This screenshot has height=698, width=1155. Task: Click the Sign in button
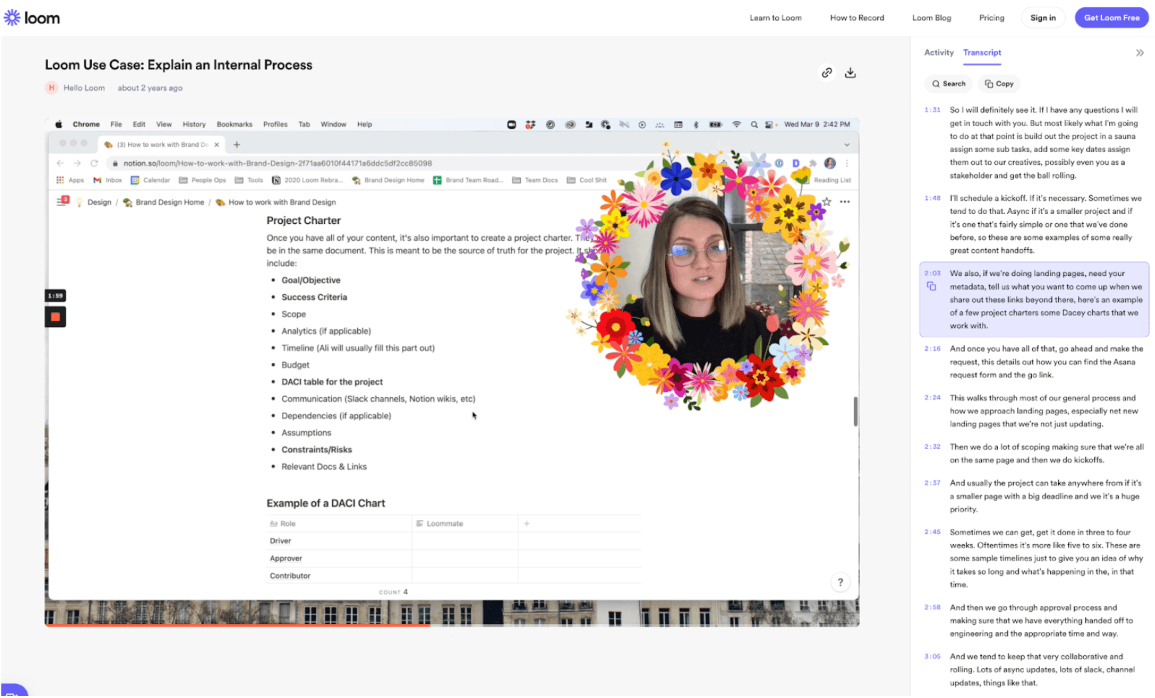1042,17
